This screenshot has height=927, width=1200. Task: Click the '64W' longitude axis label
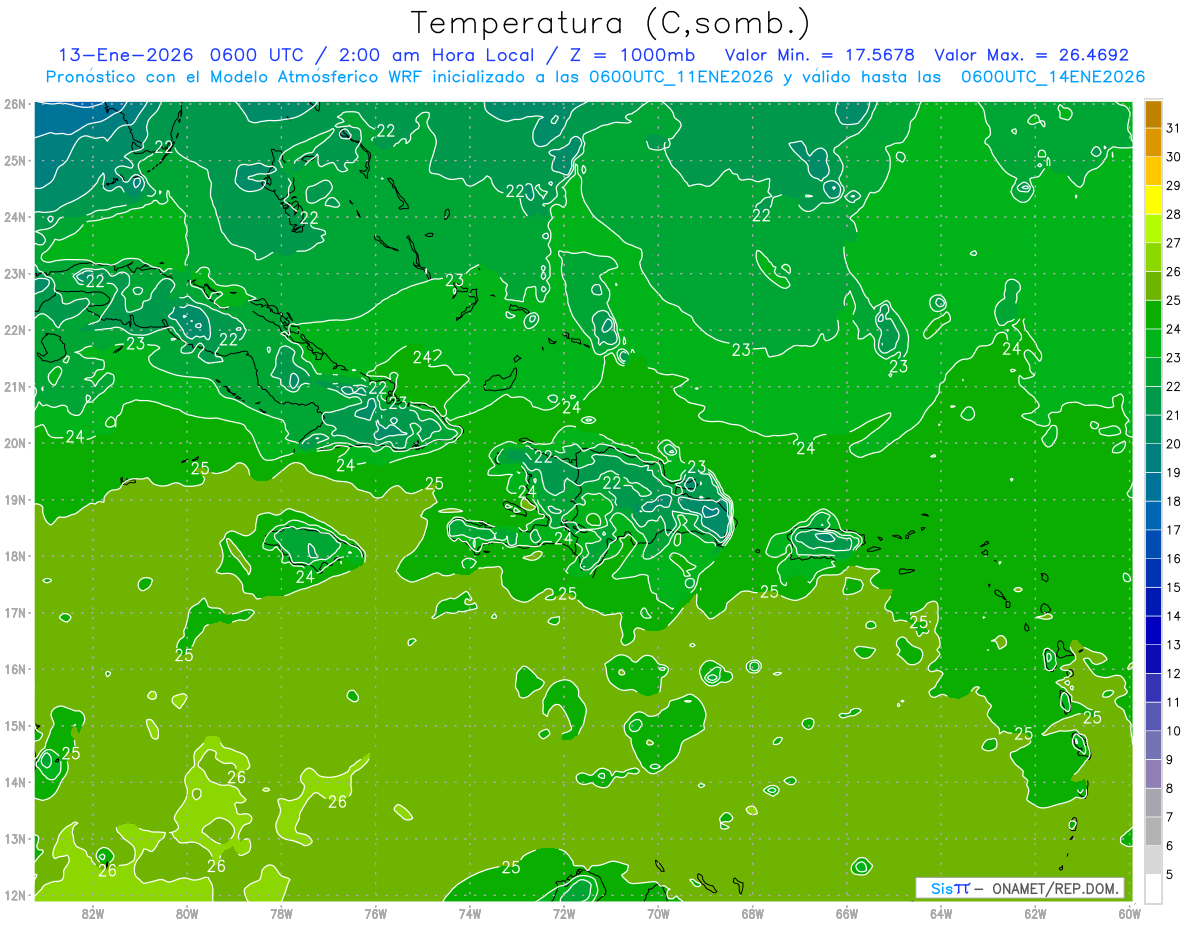(x=941, y=914)
